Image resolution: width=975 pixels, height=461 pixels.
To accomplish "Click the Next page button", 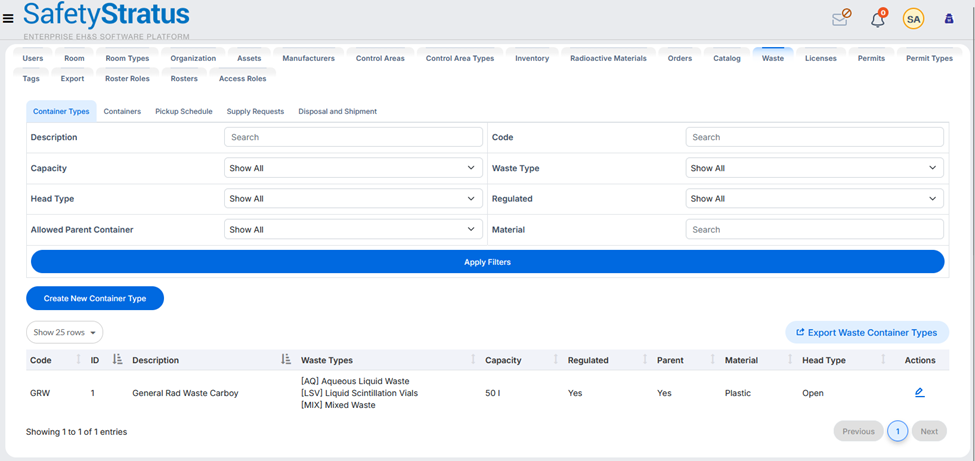I will [x=929, y=431].
